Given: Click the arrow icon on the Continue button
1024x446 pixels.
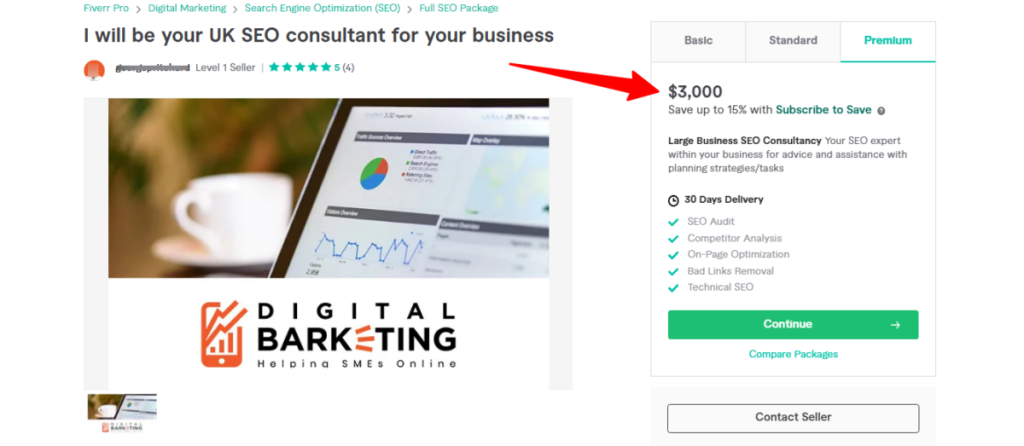Looking at the screenshot, I should tap(895, 325).
